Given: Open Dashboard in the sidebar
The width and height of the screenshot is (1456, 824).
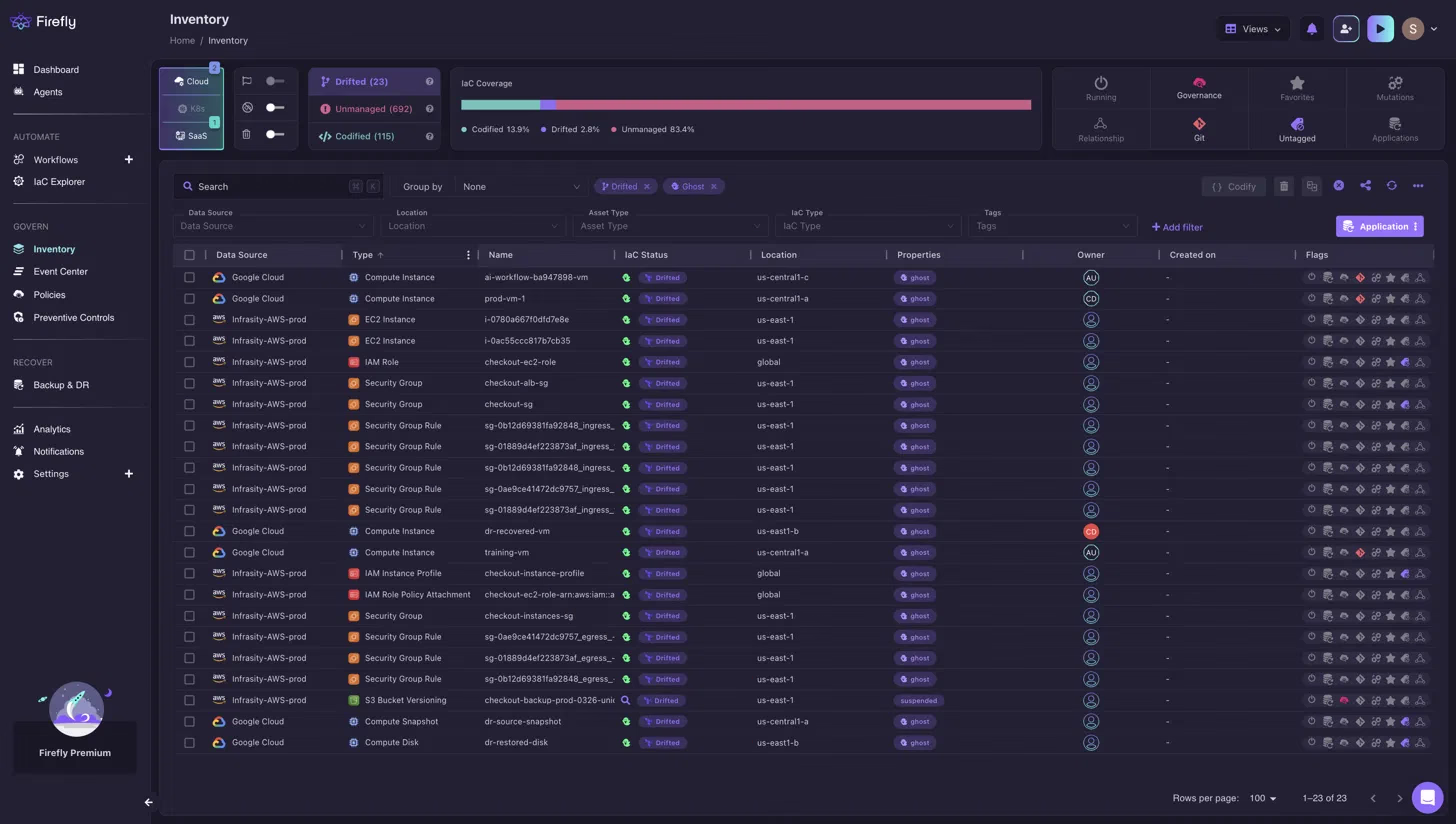Looking at the screenshot, I should point(56,70).
